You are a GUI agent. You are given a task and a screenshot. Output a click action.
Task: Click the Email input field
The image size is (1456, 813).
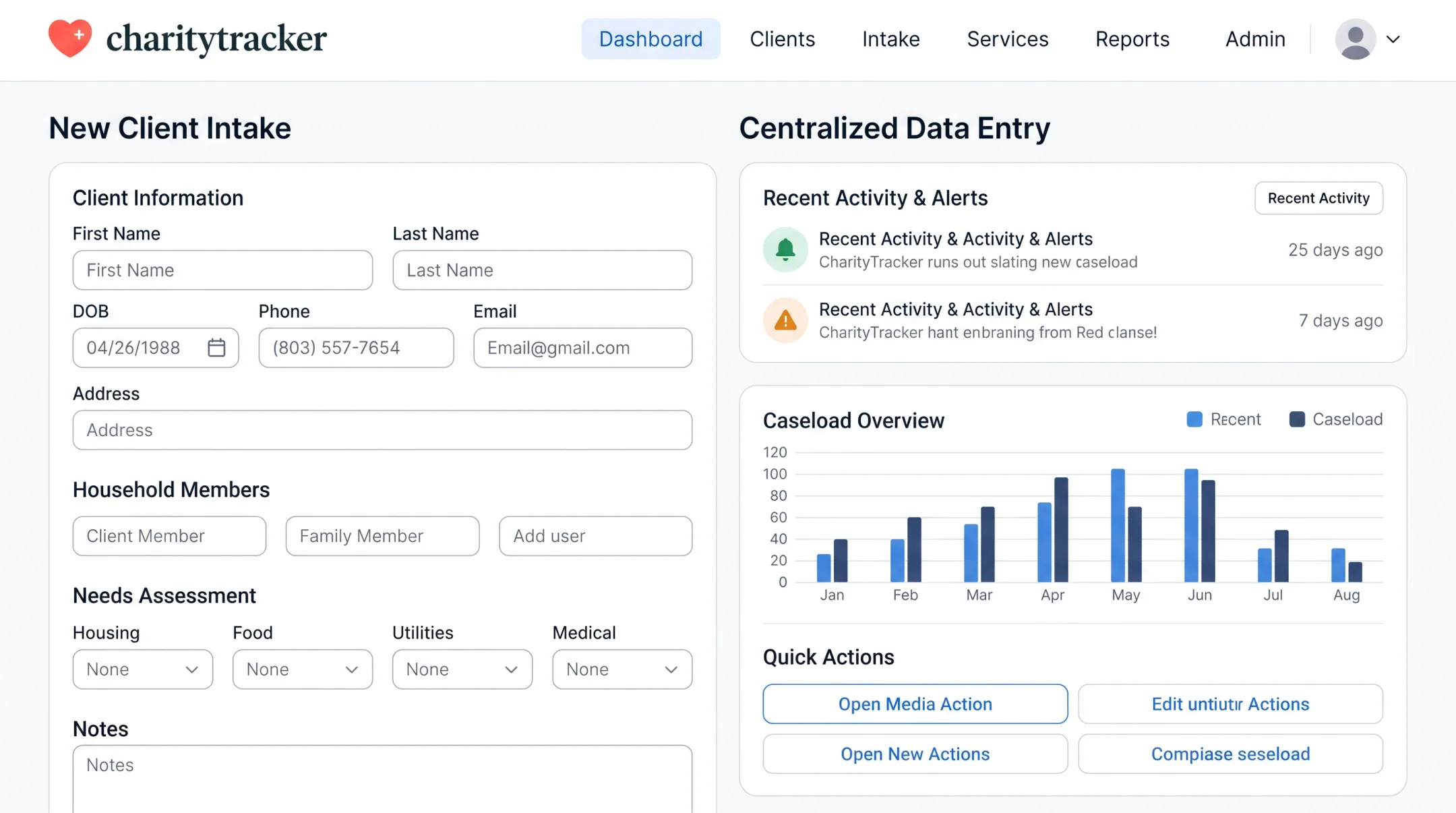click(x=583, y=348)
